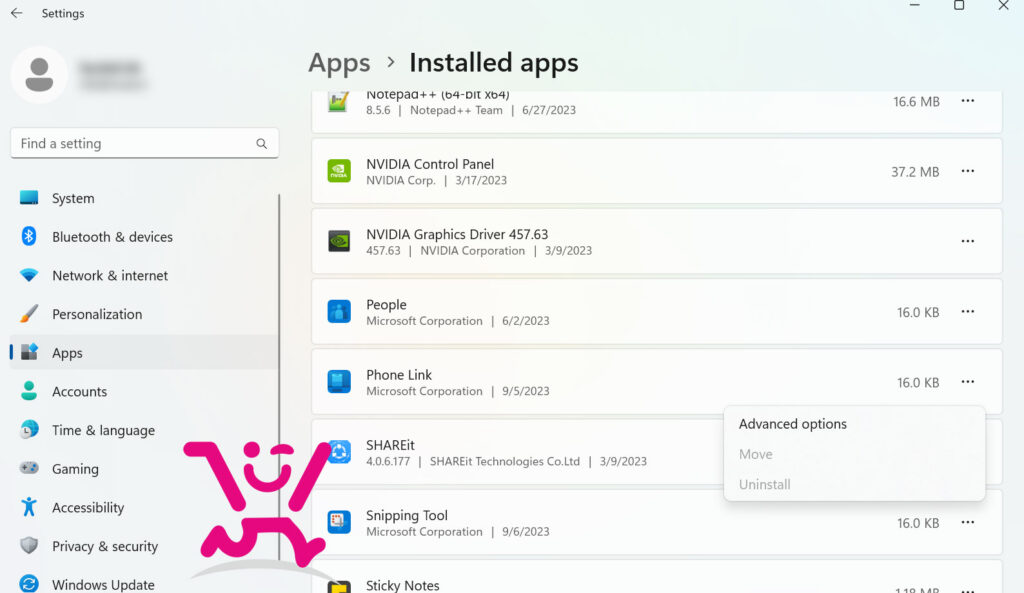Image resolution: width=1024 pixels, height=593 pixels.
Task: Select the Gaming controller icon
Action: [x=29, y=468]
